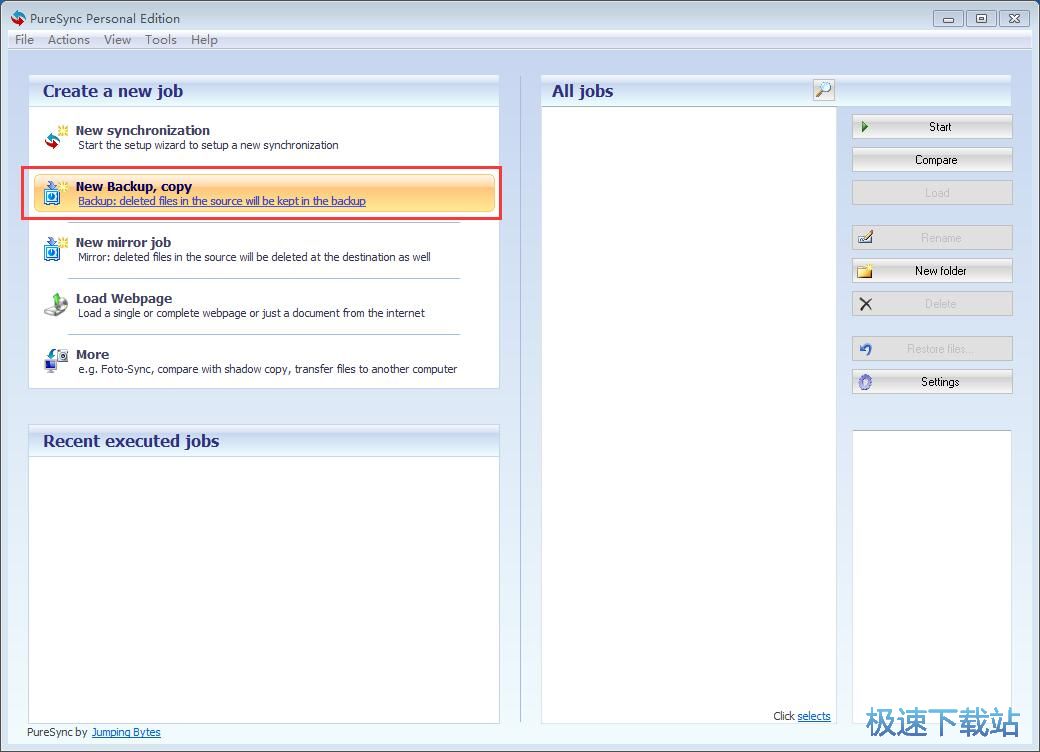Open the File menu
The width and height of the screenshot is (1040, 752).
25,40
